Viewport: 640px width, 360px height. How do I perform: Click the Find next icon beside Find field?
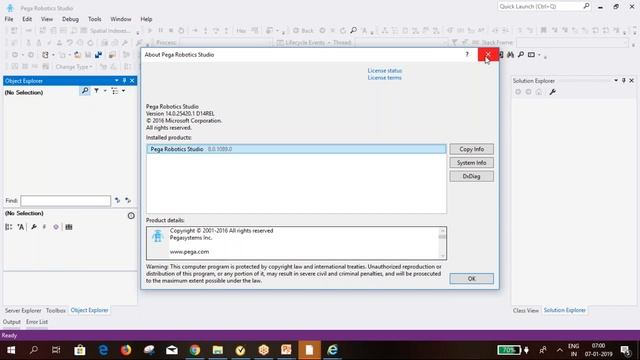pyautogui.click(x=118, y=200)
